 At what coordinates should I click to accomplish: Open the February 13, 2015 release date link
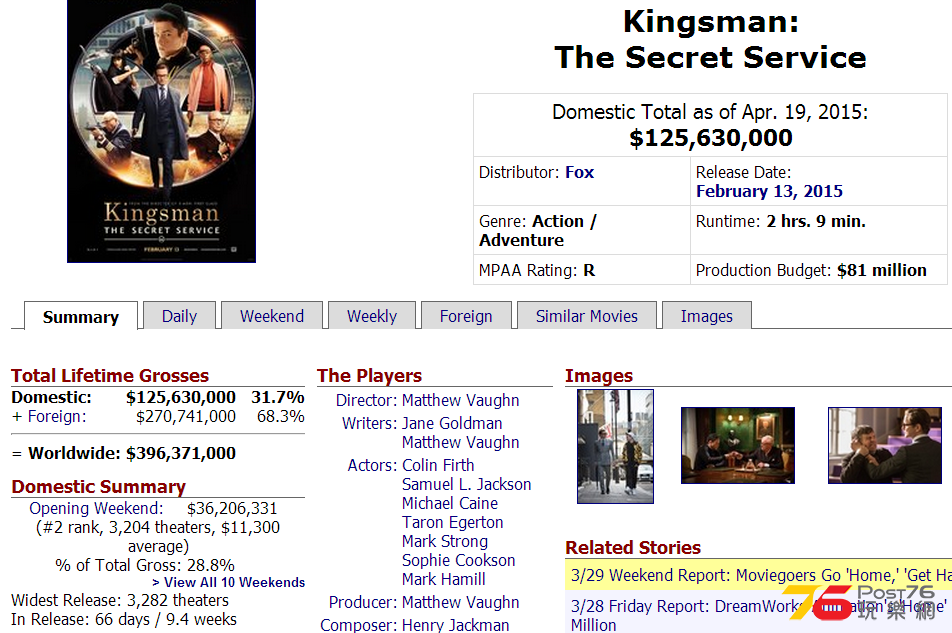(769, 191)
